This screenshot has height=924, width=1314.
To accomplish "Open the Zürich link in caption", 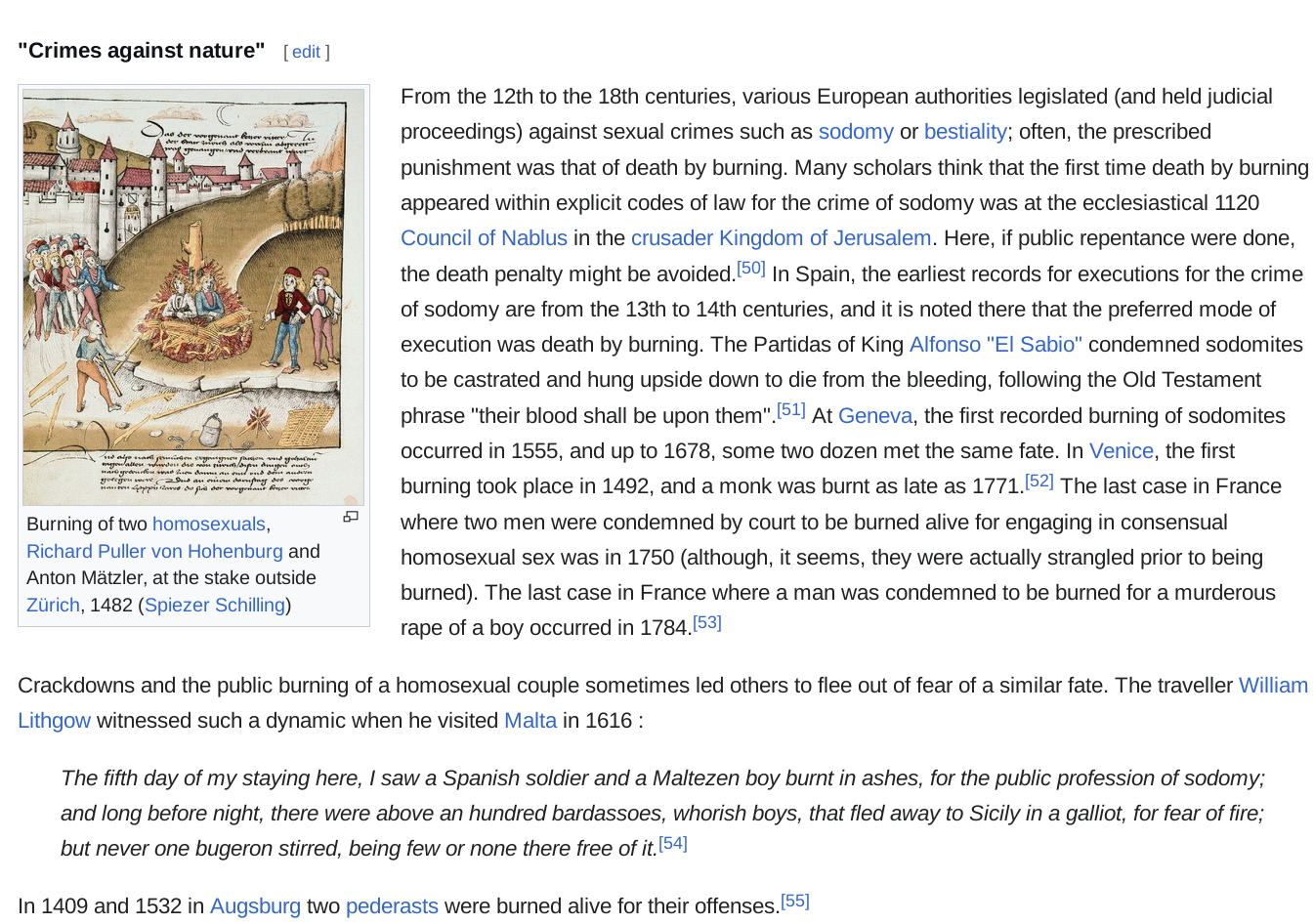I will coord(53,606).
